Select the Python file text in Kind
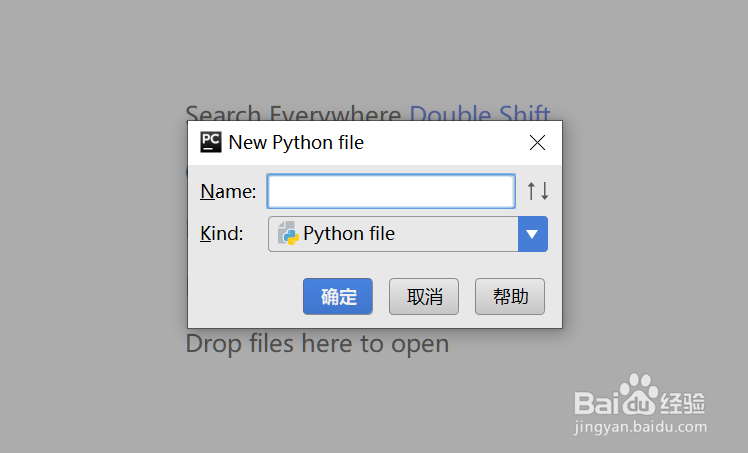Screen dimensions: 748x453 [x=349, y=234]
